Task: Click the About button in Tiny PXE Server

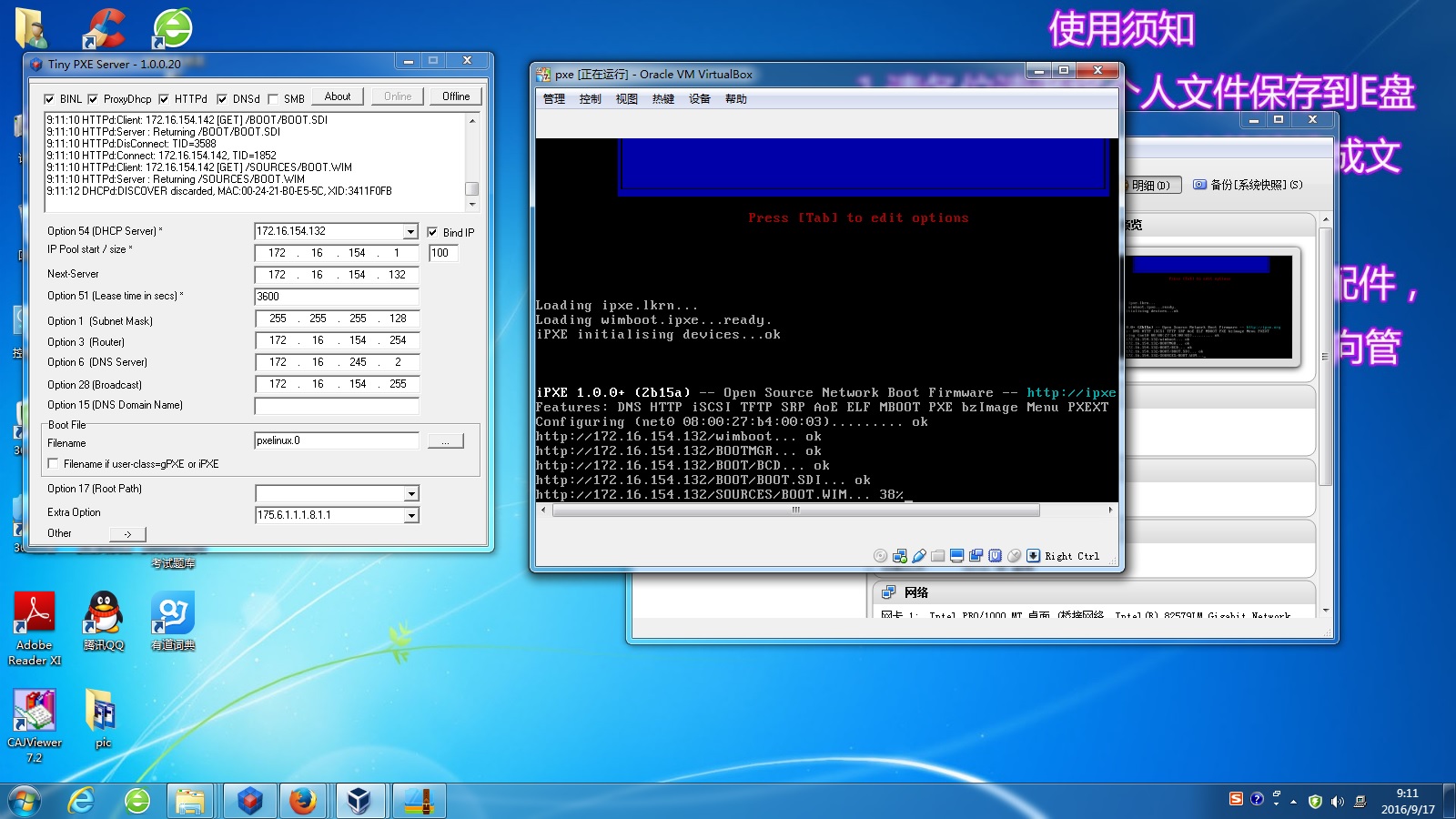Action: 338,96
